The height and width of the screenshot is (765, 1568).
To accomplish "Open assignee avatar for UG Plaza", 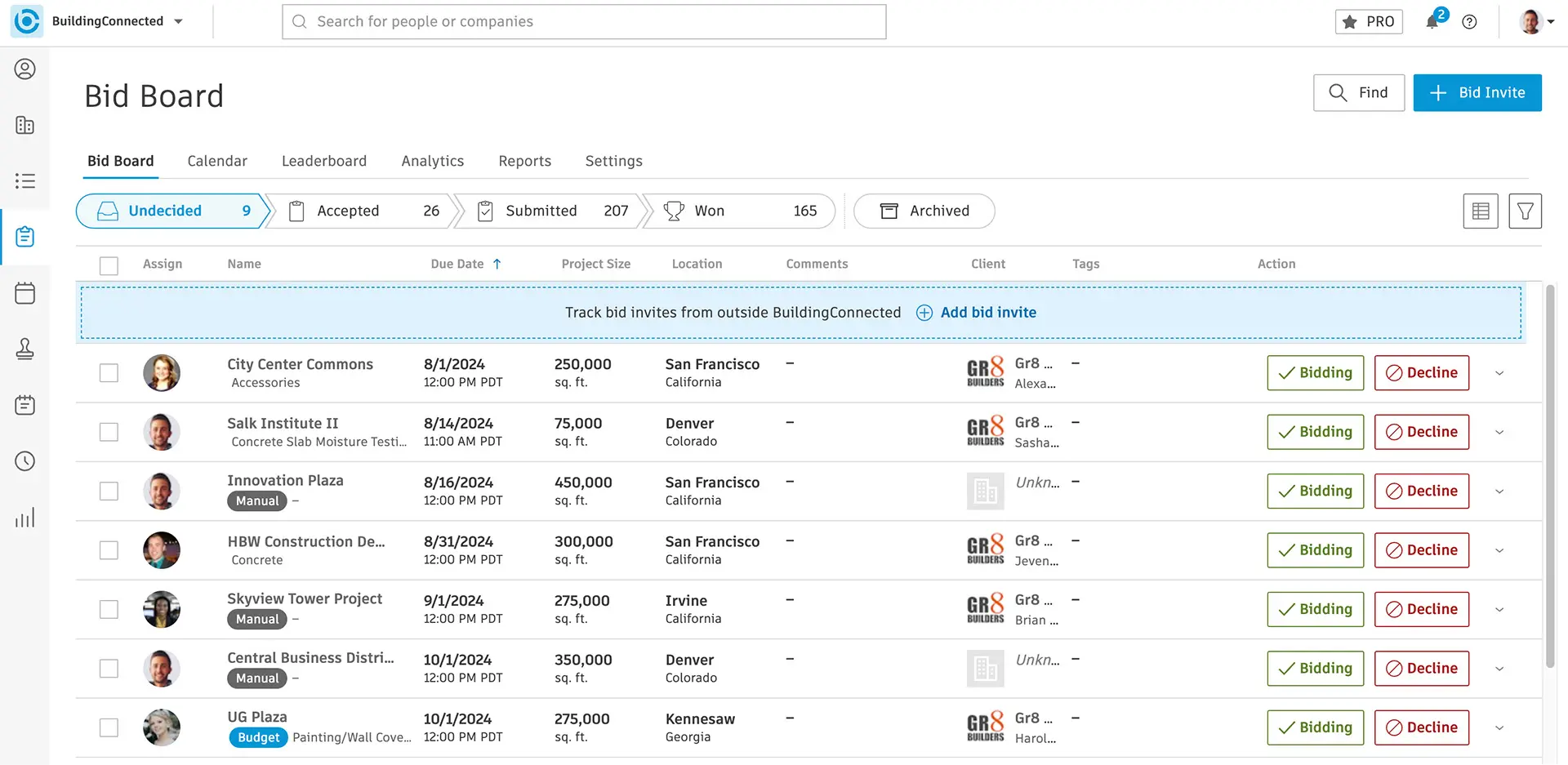I will point(162,727).
